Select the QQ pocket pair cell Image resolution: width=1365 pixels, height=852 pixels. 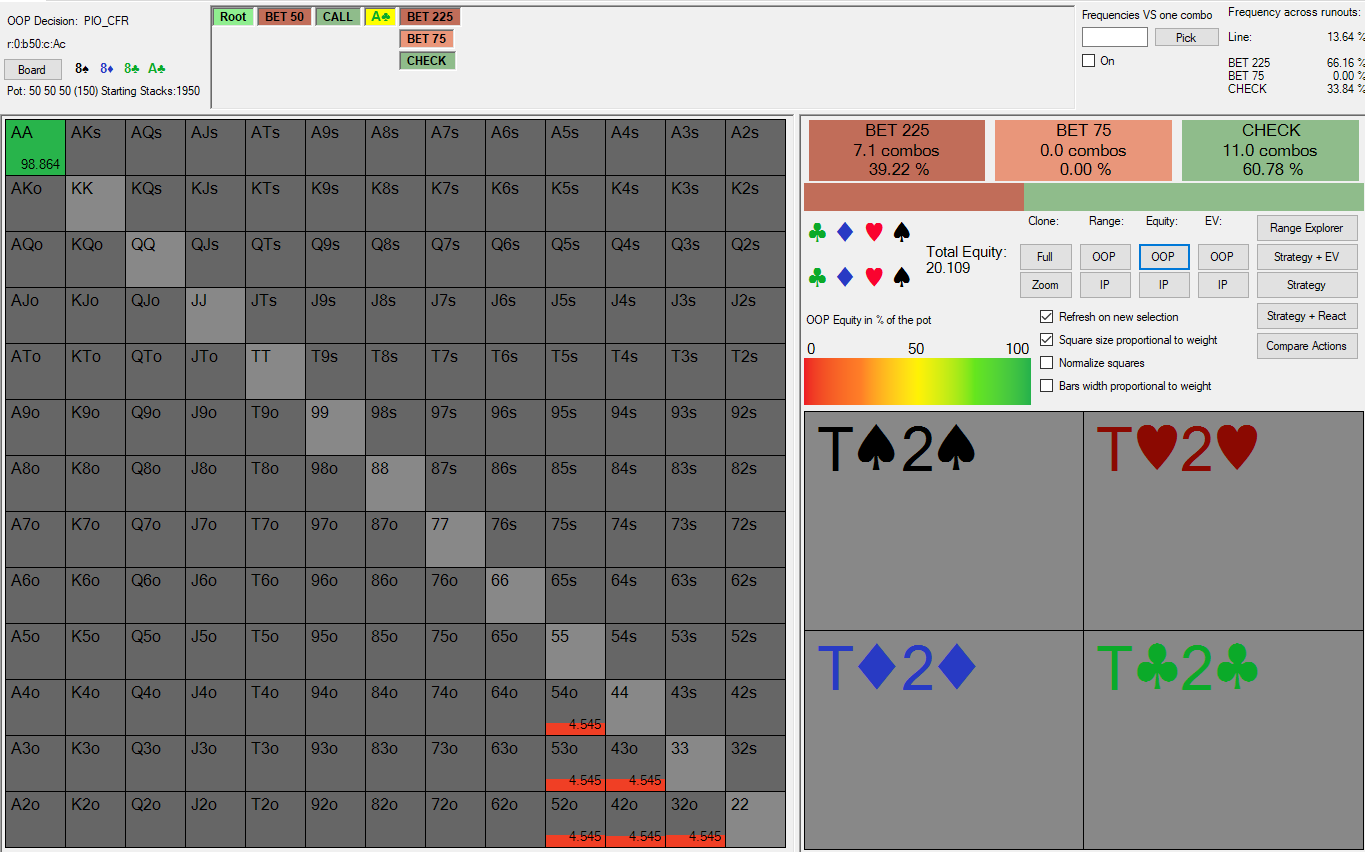pos(156,259)
